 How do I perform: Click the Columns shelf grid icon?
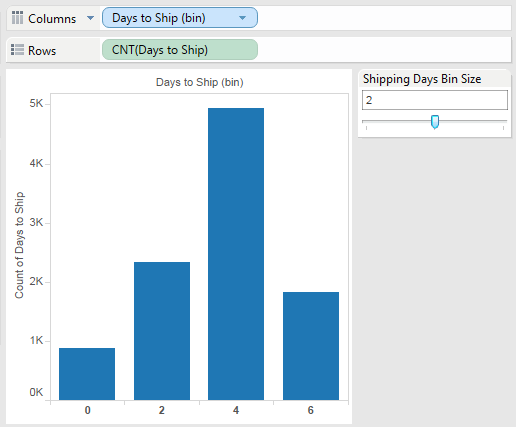click(x=17, y=18)
